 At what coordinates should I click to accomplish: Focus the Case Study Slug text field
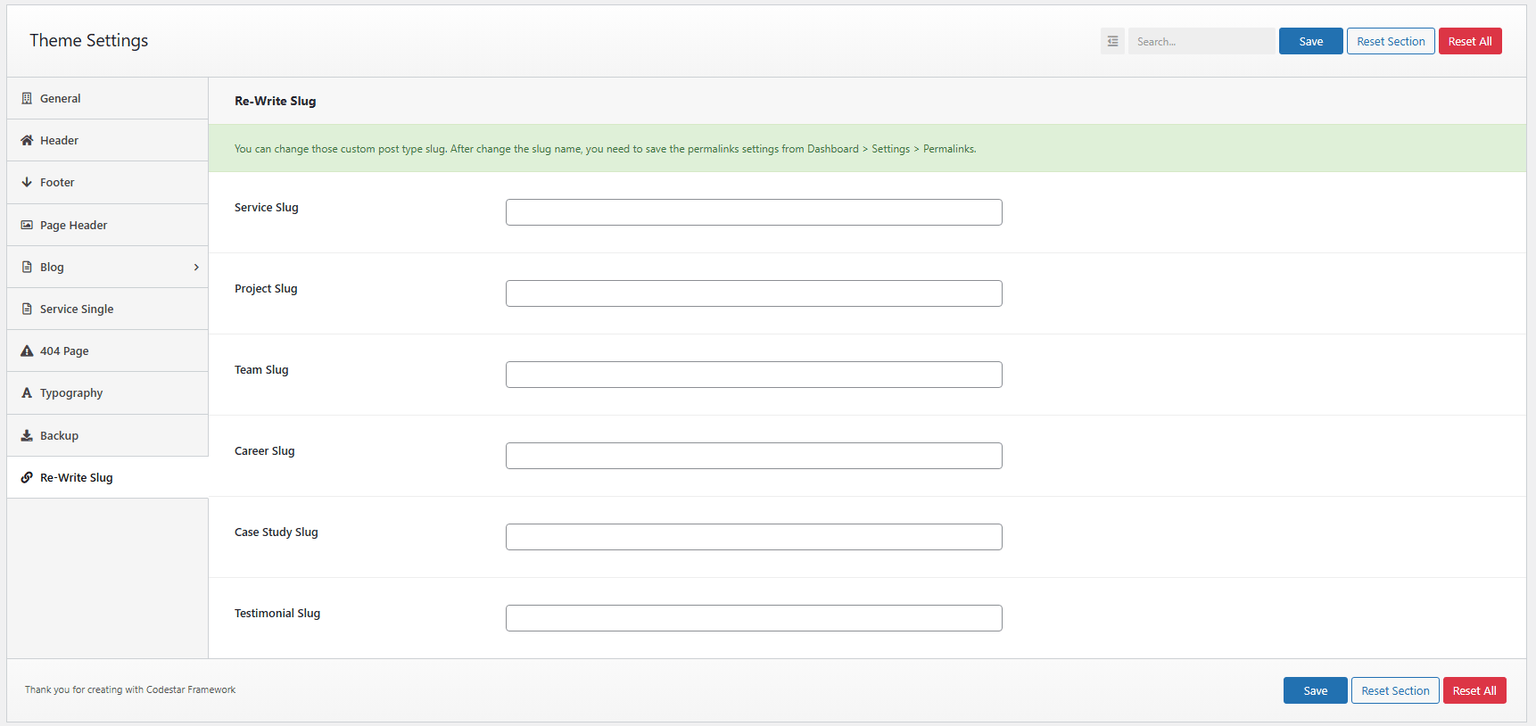coord(753,537)
